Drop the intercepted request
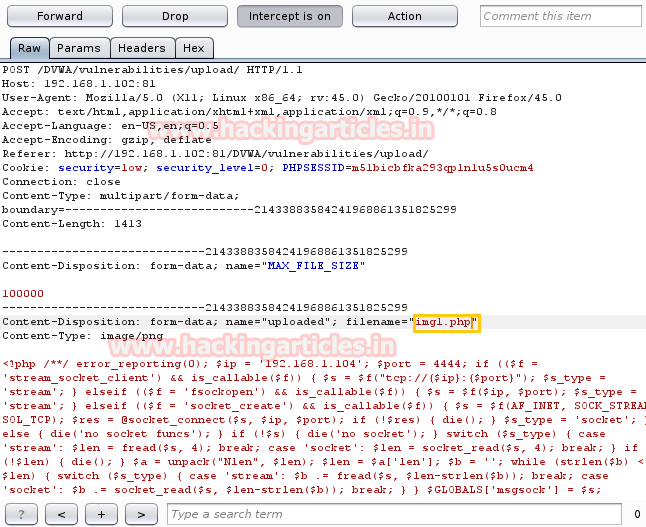 (175, 16)
